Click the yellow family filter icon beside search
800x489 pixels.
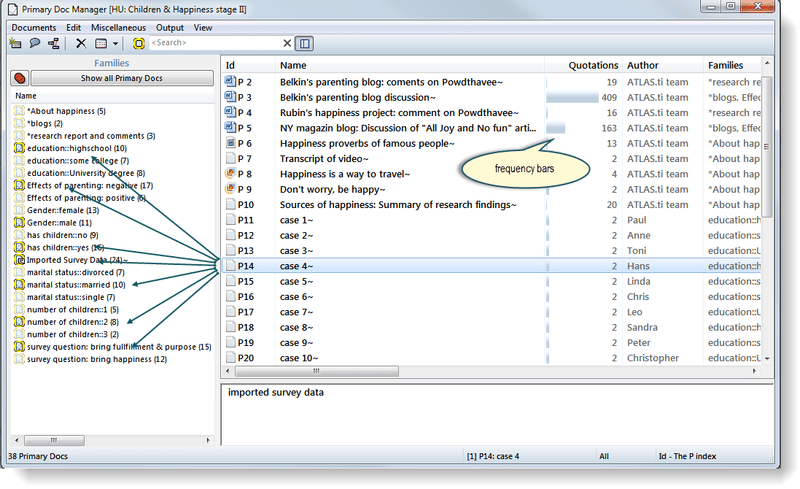click(x=139, y=43)
